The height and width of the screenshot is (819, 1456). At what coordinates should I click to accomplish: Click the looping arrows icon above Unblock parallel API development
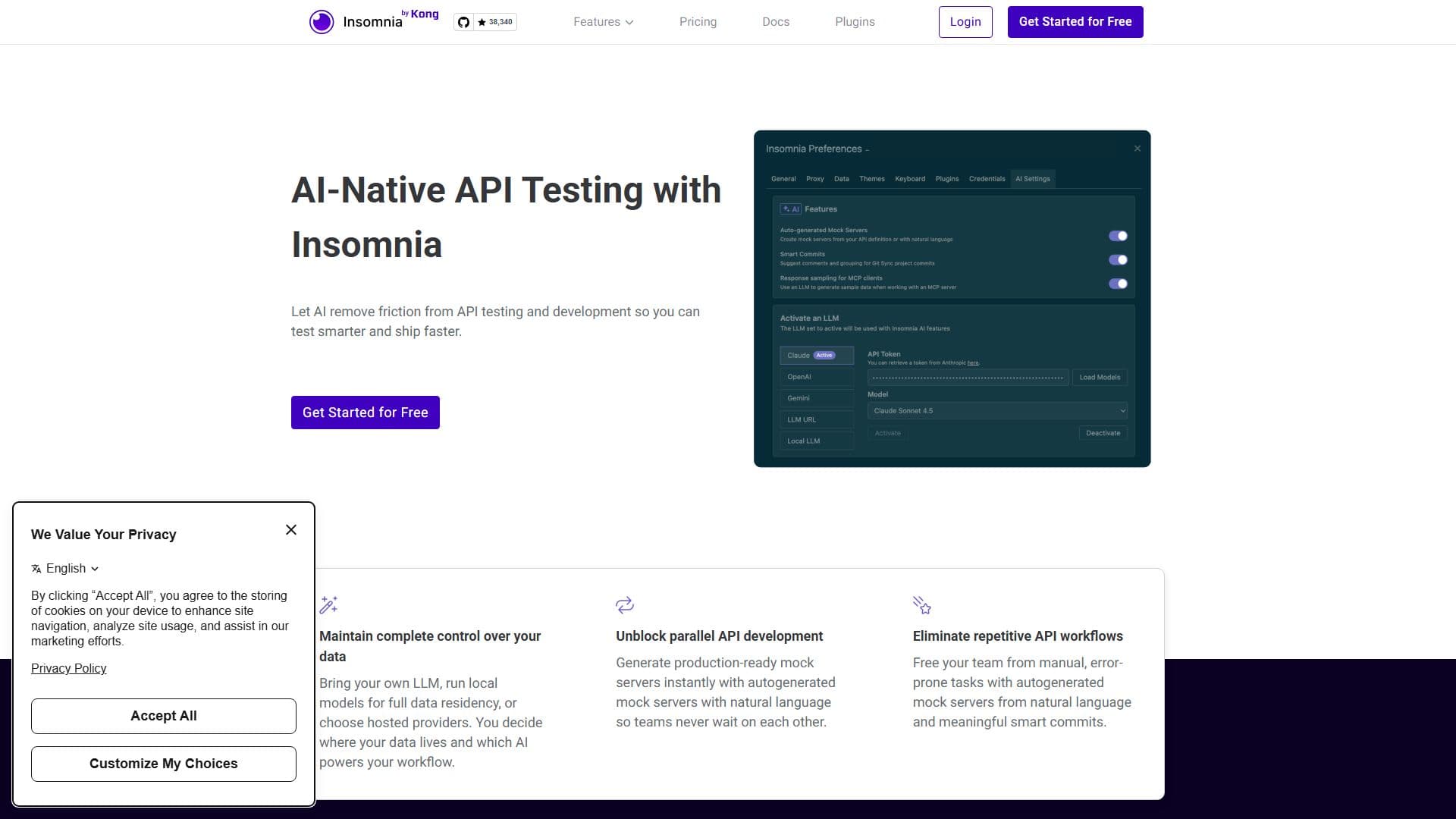coord(625,604)
